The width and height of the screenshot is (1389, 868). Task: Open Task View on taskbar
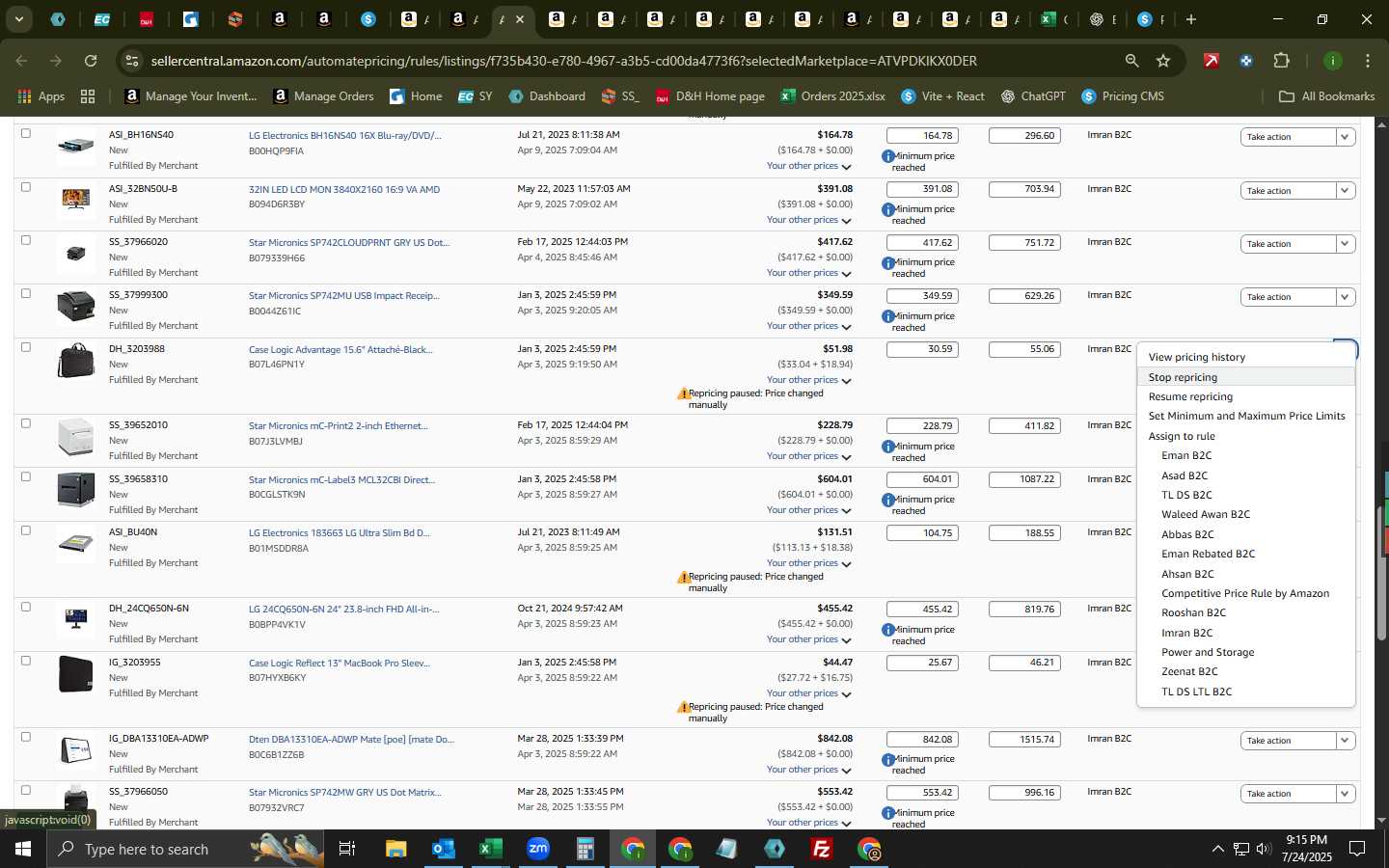click(347, 849)
